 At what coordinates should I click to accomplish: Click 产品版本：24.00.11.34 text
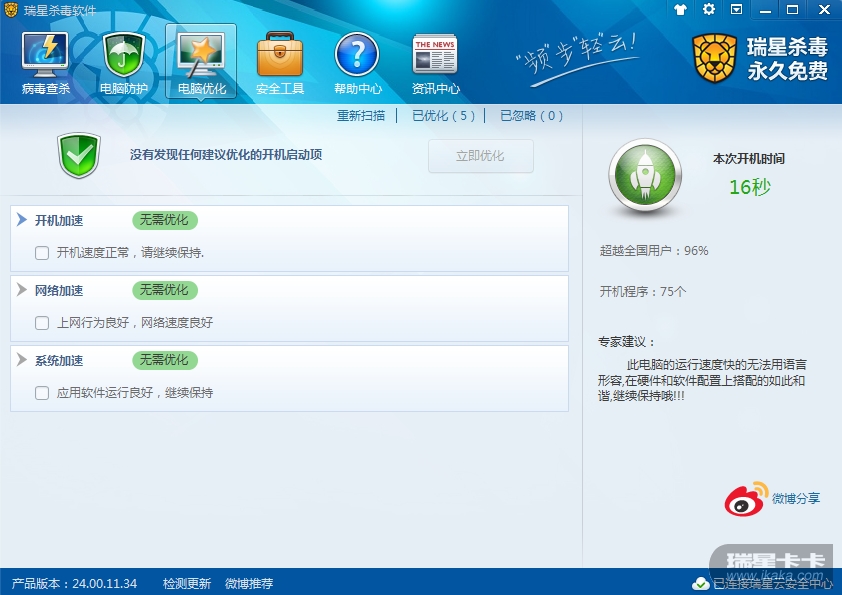tap(74, 584)
